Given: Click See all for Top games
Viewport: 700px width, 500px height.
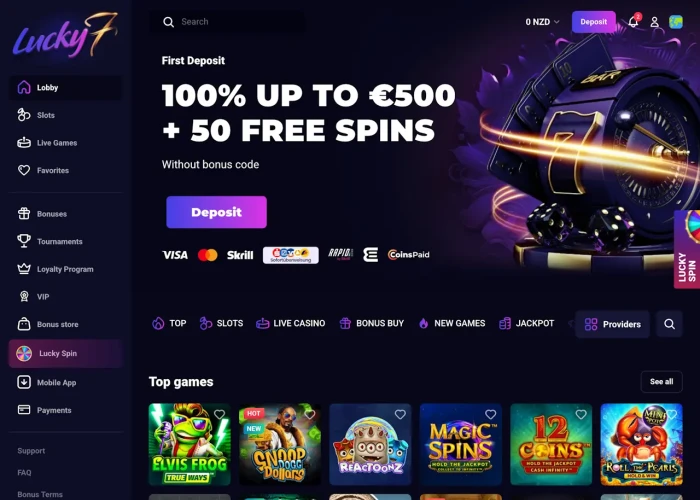Looking at the screenshot, I should 661,382.
